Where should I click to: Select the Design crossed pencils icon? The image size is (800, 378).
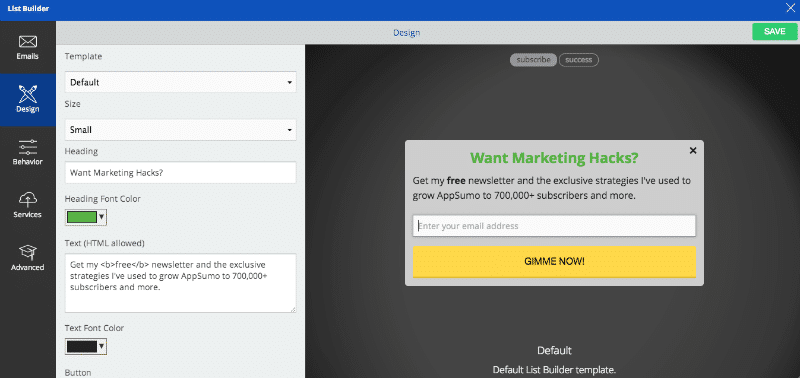coord(28,94)
